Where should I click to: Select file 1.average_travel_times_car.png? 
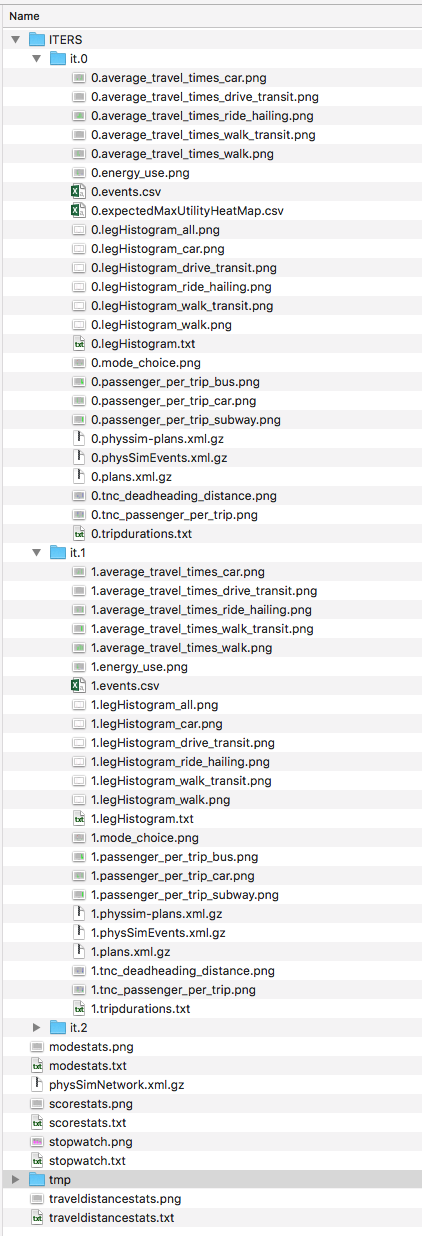coord(178,572)
